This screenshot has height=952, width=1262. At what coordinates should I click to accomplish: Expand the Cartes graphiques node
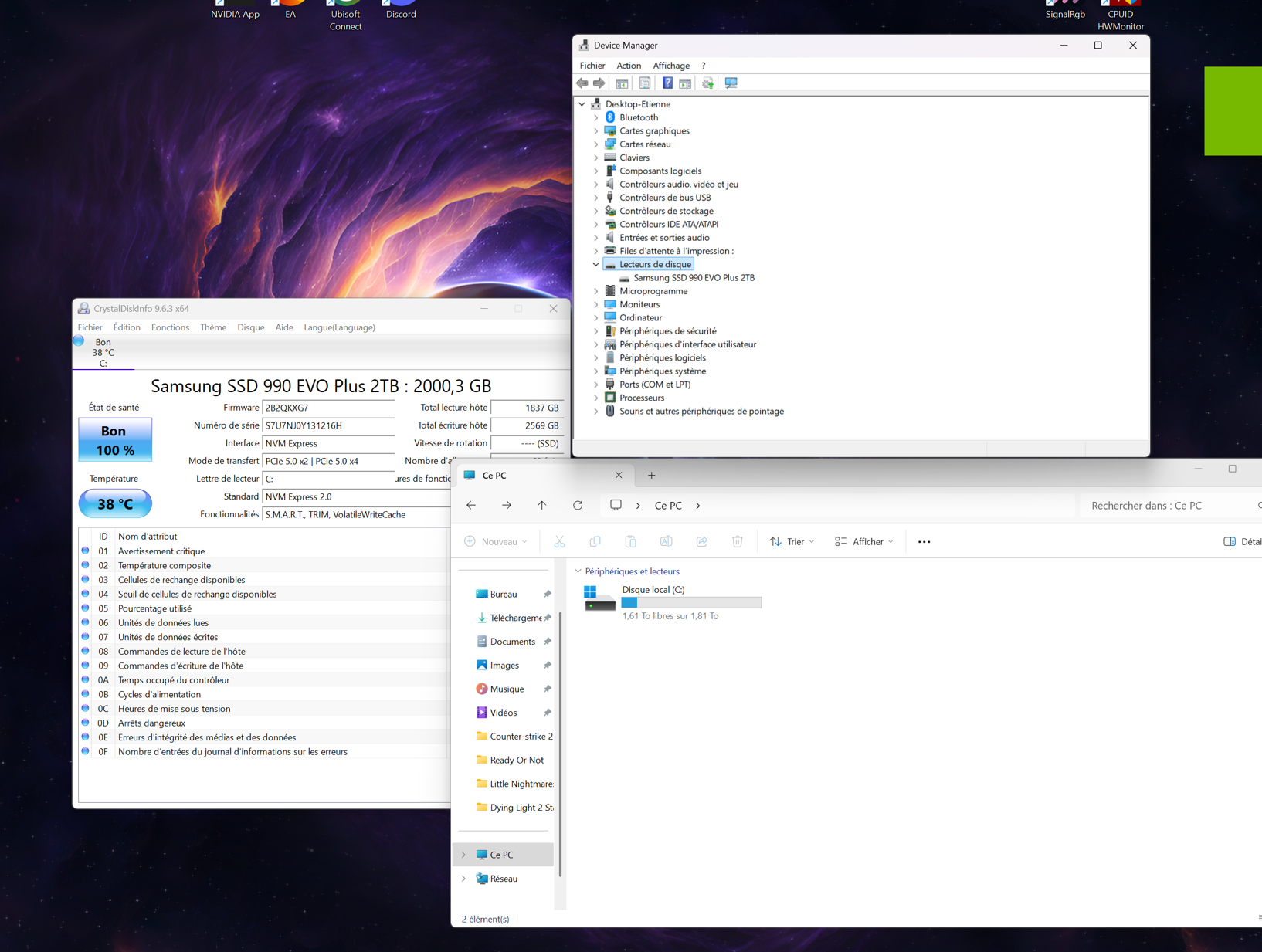point(596,131)
